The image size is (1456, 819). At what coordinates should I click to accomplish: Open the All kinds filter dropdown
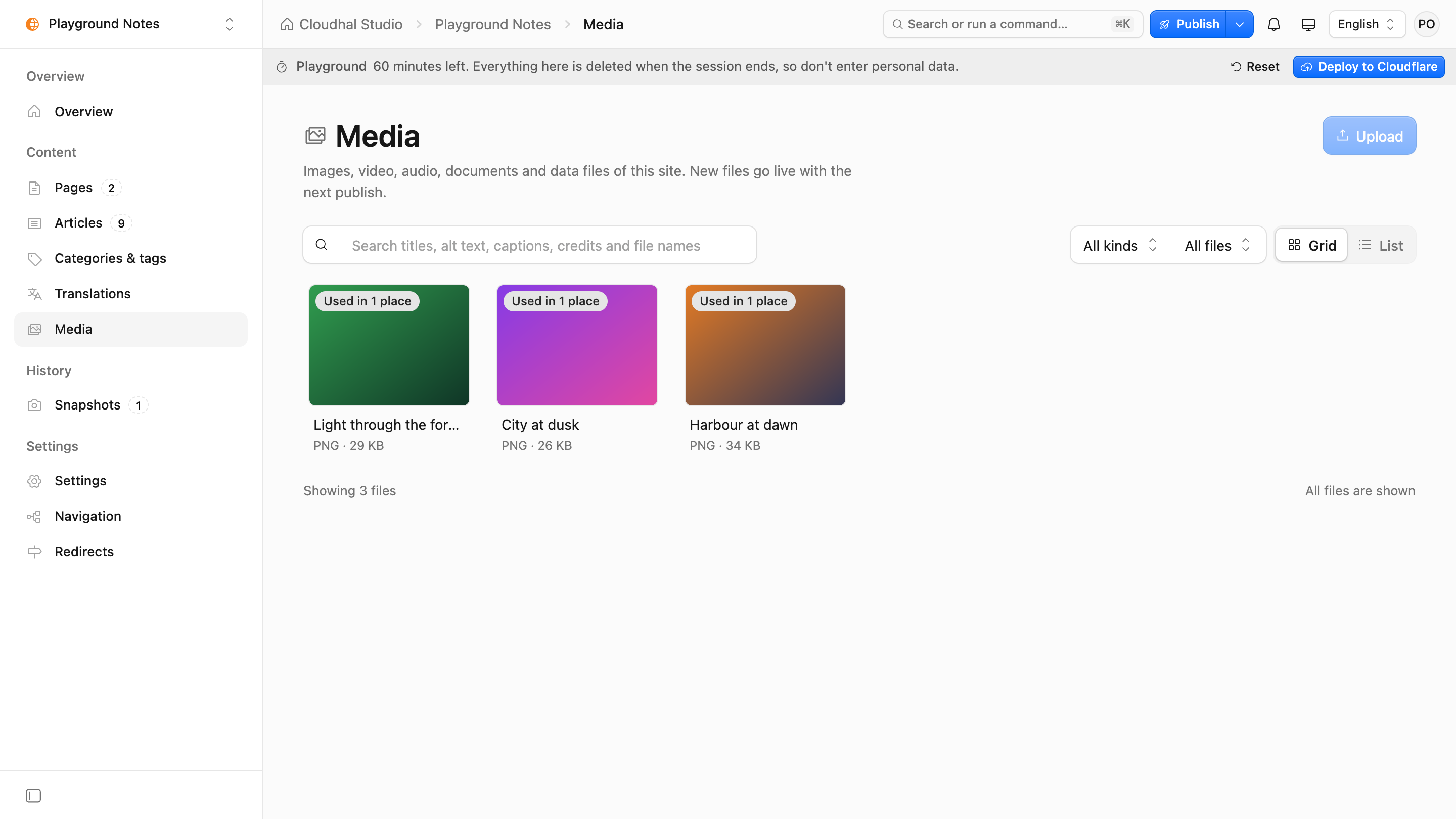[1120, 245]
